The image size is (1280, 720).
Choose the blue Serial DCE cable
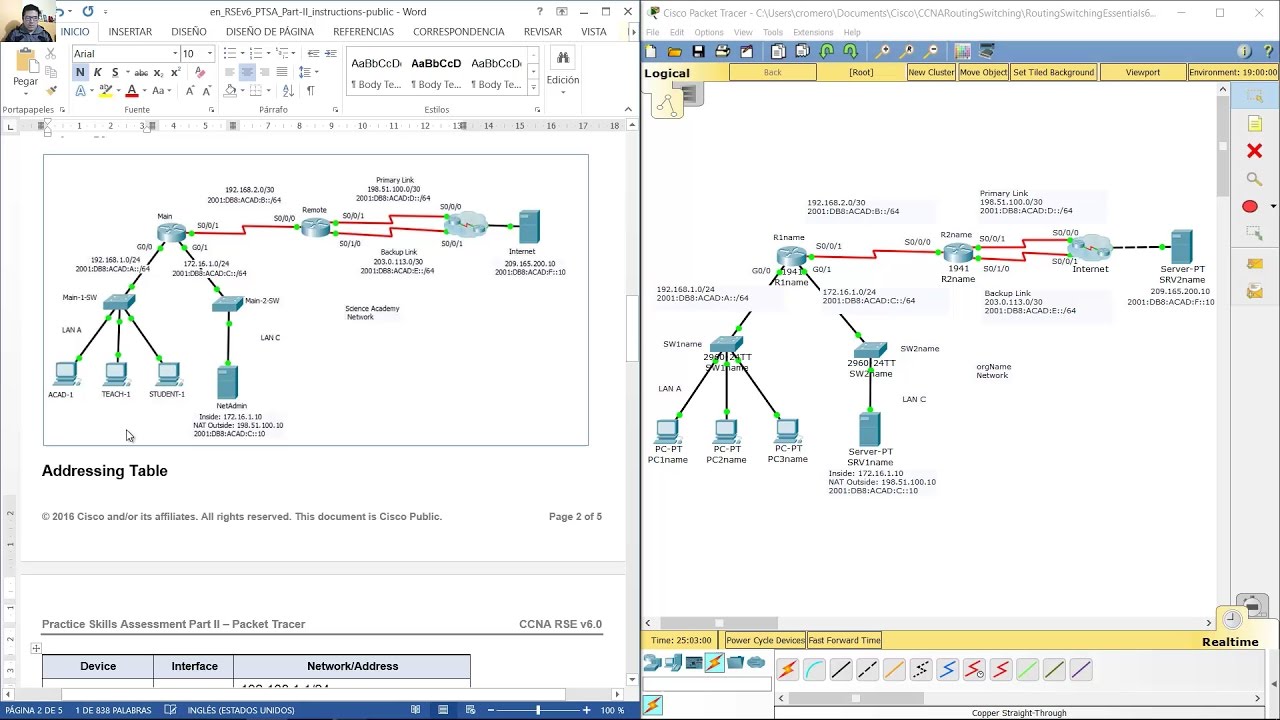point(948,669)
